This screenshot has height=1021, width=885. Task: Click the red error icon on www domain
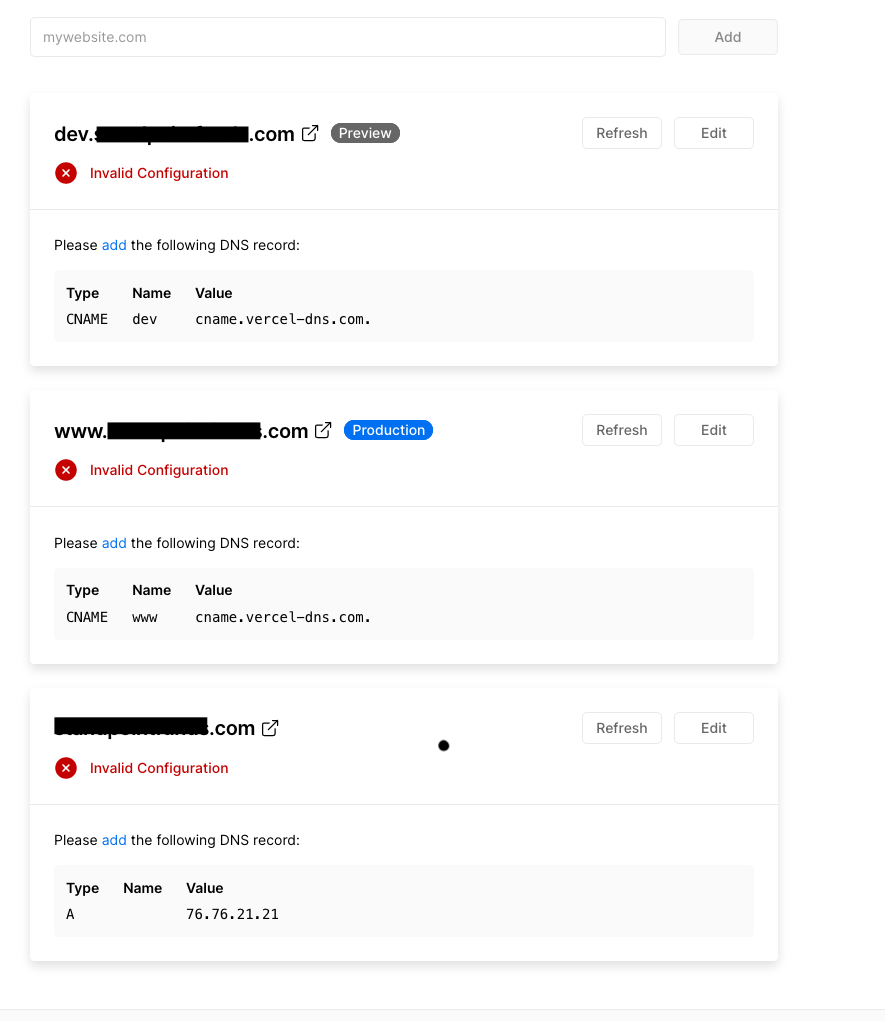pos(66,470)
